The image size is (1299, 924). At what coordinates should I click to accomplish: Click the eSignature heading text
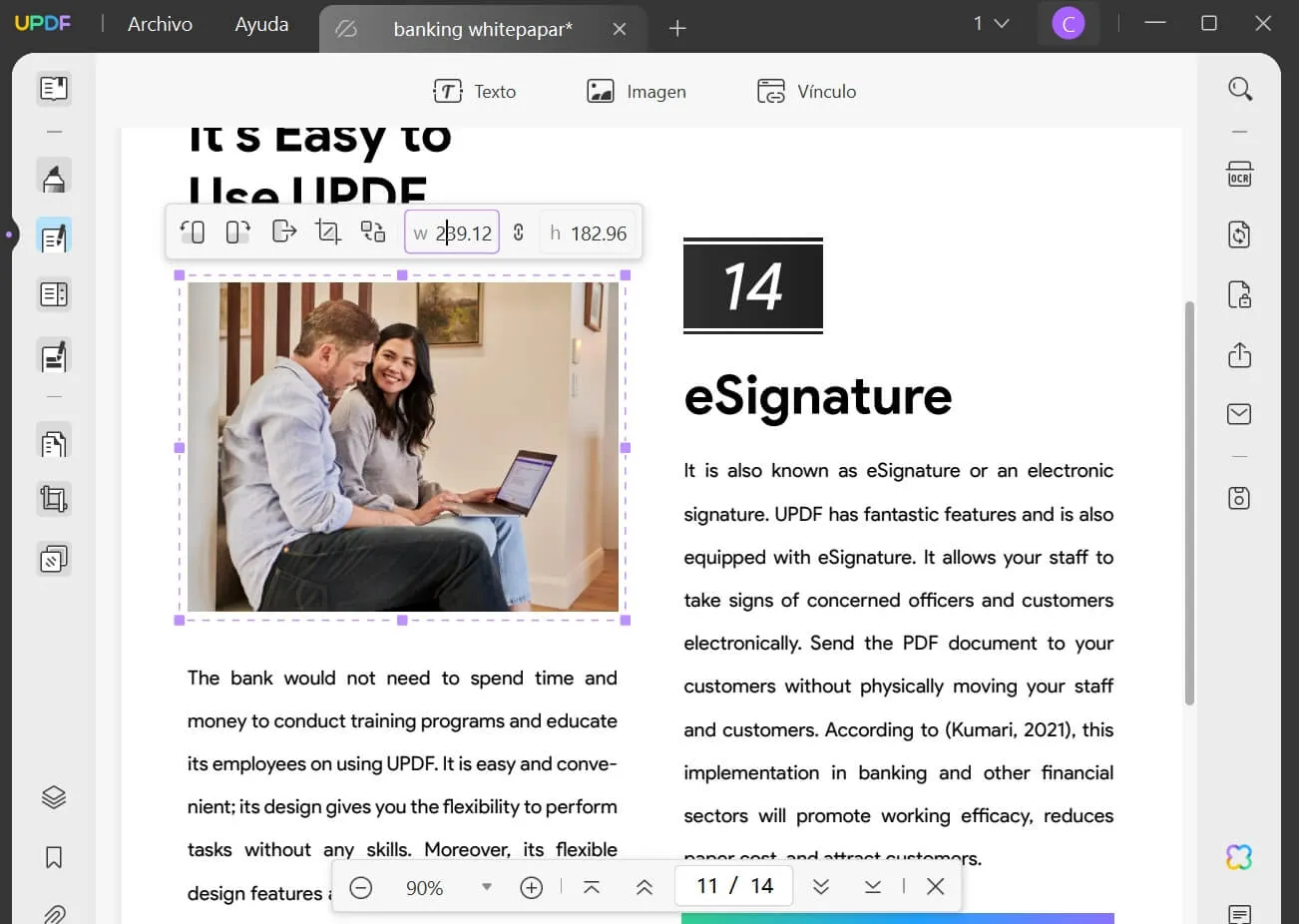tap(818, 397)
